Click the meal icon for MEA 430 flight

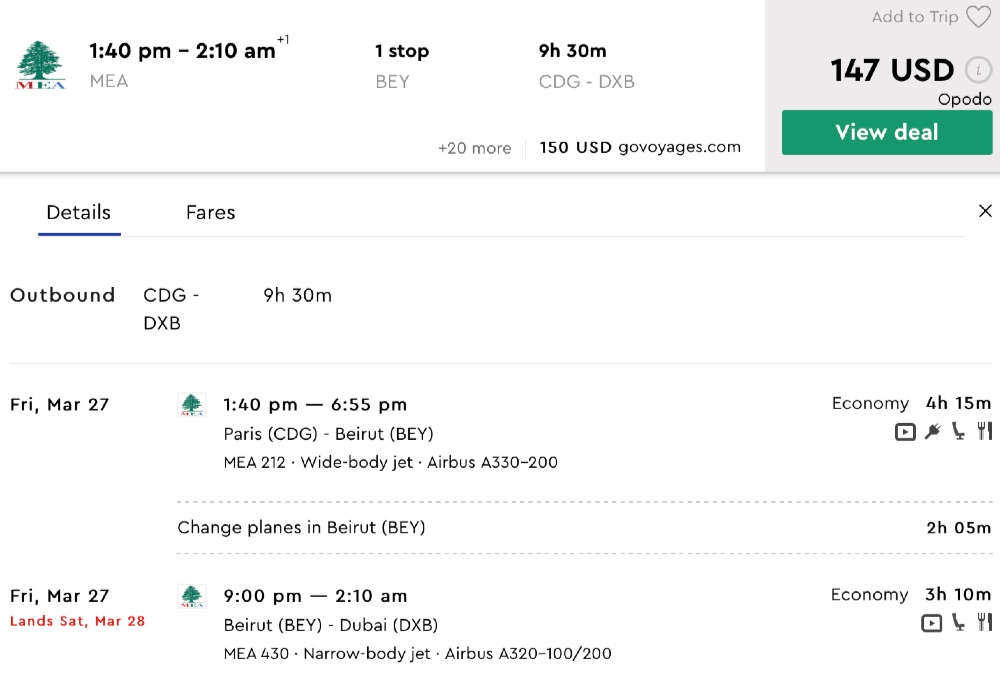click(984, 623)
